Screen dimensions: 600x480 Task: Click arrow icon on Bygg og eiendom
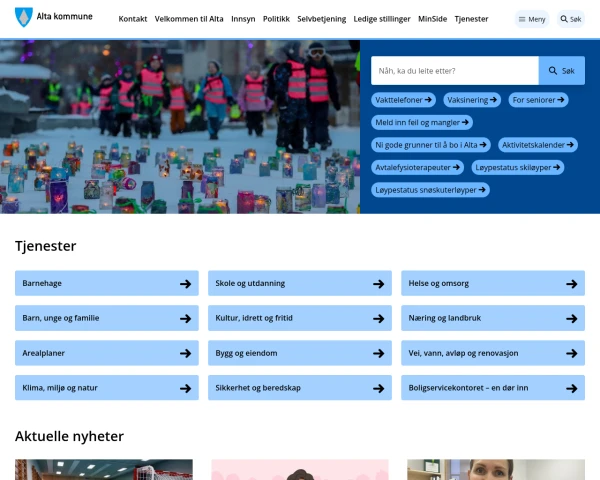[x=378, y=353]
